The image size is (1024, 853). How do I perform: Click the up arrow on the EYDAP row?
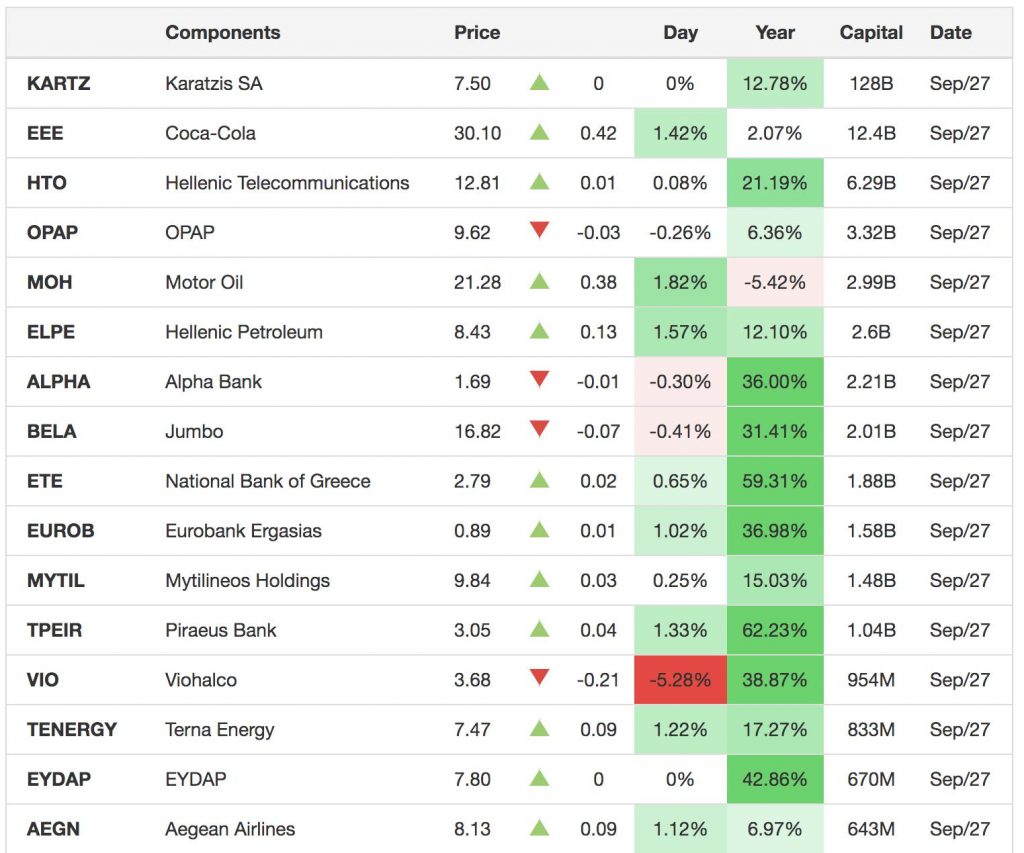(x=539, y=779)
